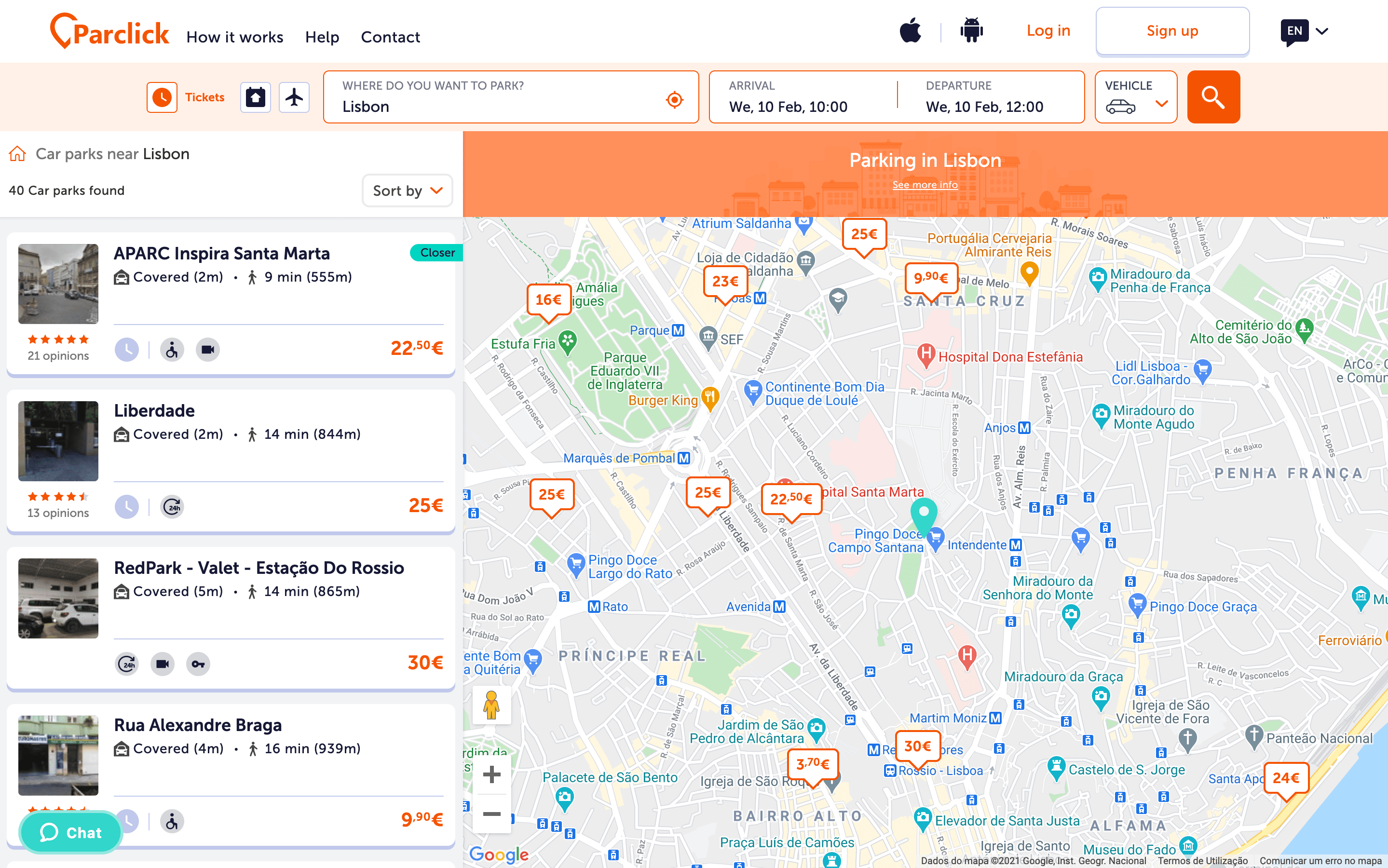Open Rua Alexandre Braga listing title
Image resolution: width=1388 pixels, height=868 pixels.
(198, 726)
